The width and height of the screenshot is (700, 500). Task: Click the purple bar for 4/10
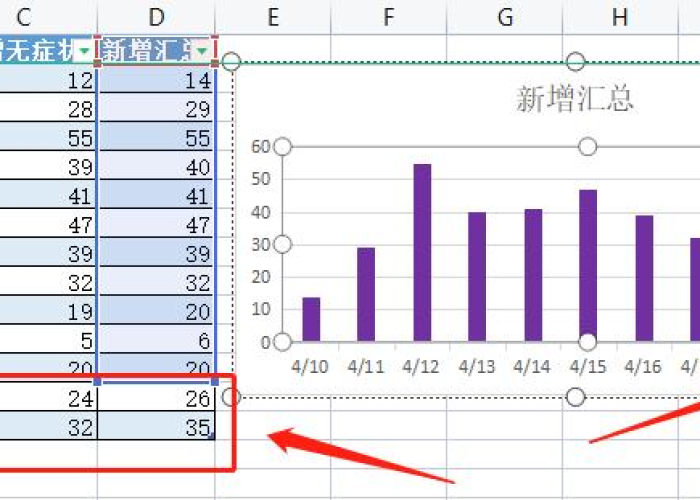pyautogui.click(x=311, y=319)
